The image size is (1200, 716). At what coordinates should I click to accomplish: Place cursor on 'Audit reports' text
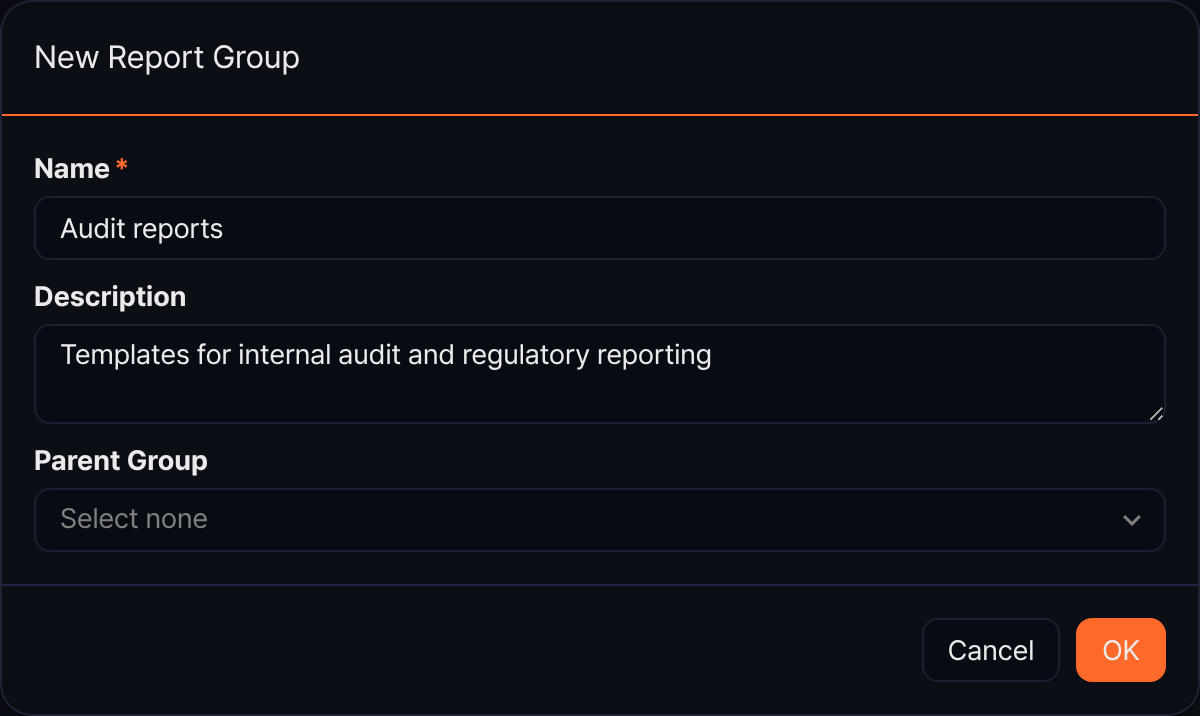(142, 229)
